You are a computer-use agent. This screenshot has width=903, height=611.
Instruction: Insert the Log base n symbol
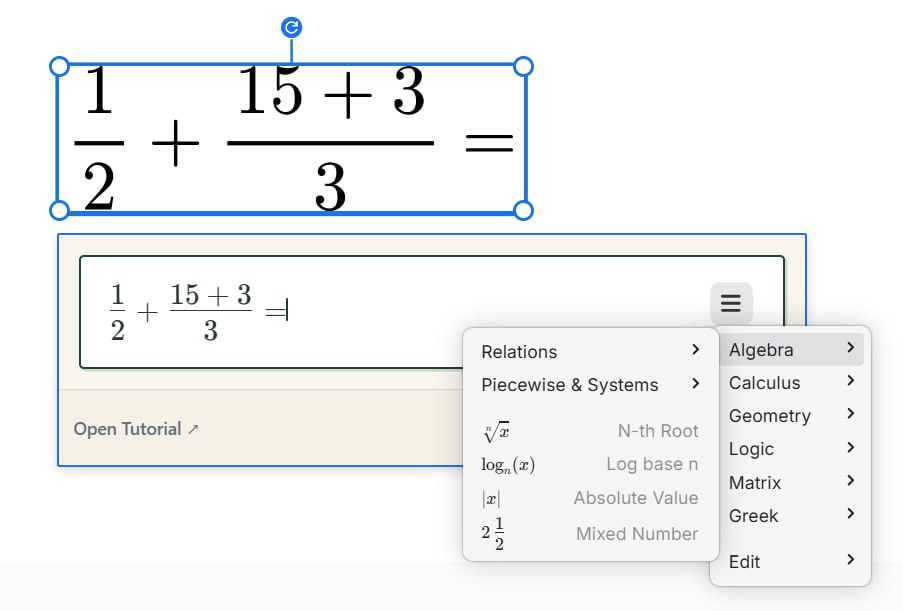[590, 465]
